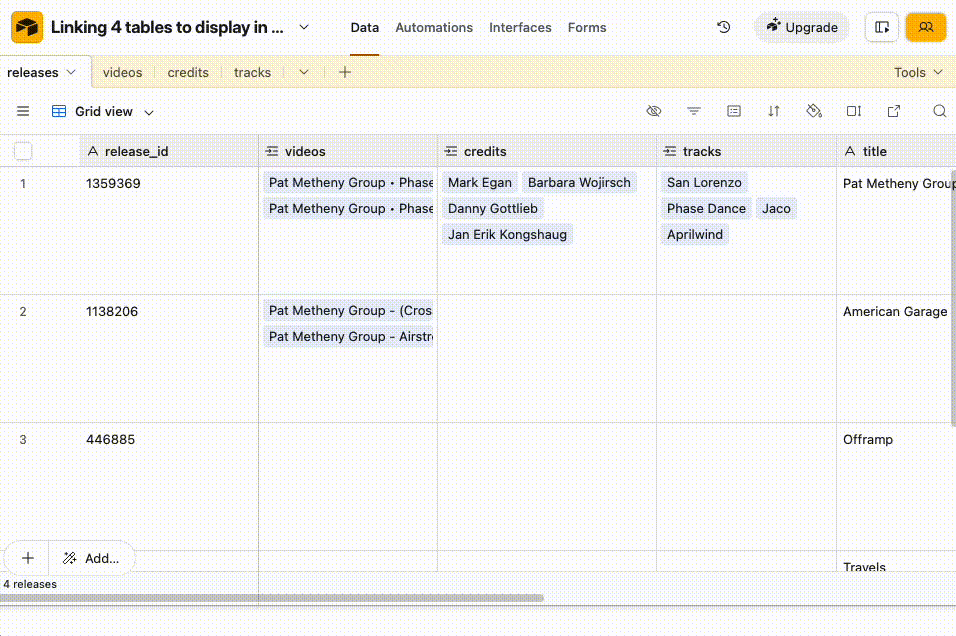Open linked credit Jan Erik Kongshaug
The width and height of the screenshot is (956, 636).
point(507,234)
